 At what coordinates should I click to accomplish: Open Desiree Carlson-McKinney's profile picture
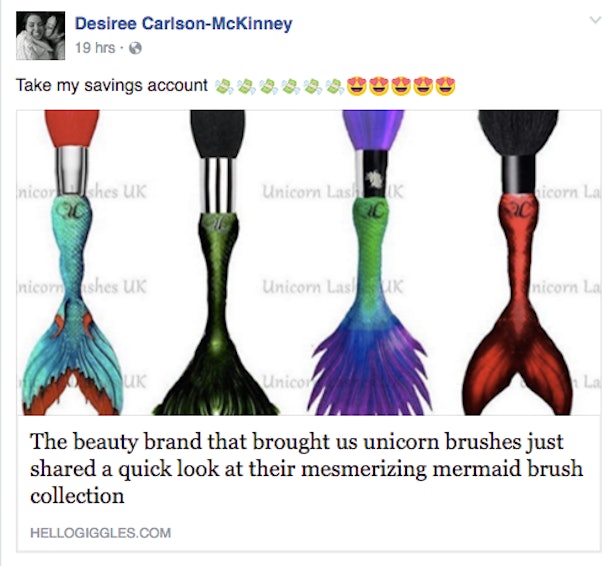click(40, 36)
